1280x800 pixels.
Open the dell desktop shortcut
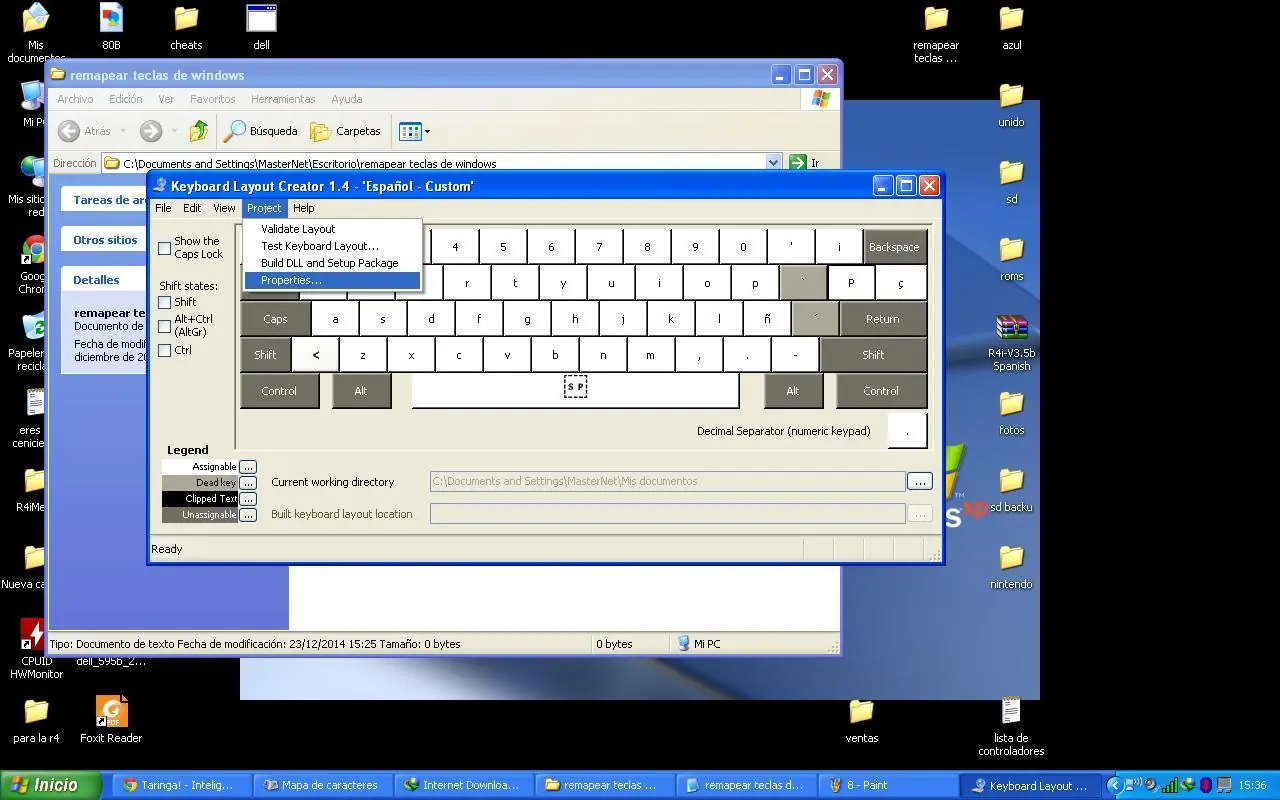[261, 27]
